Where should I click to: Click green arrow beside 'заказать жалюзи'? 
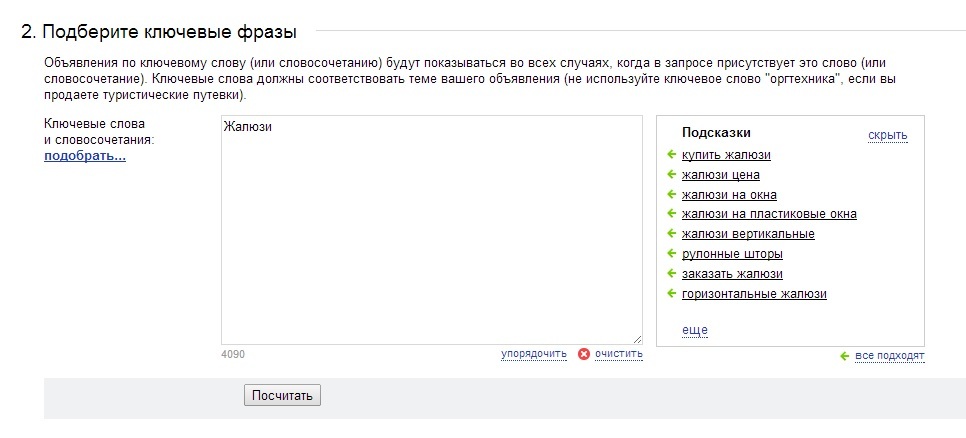tap(672, 274)
